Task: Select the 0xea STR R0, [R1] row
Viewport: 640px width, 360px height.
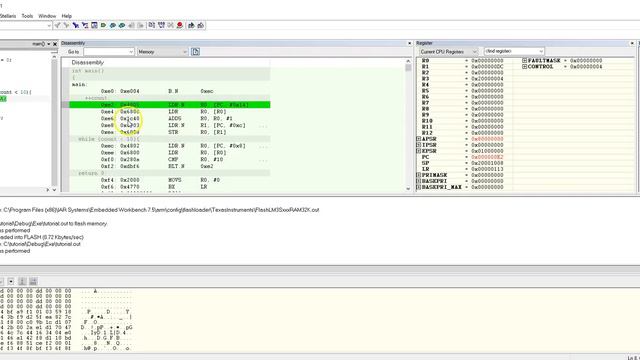Action: coord(170,132)
